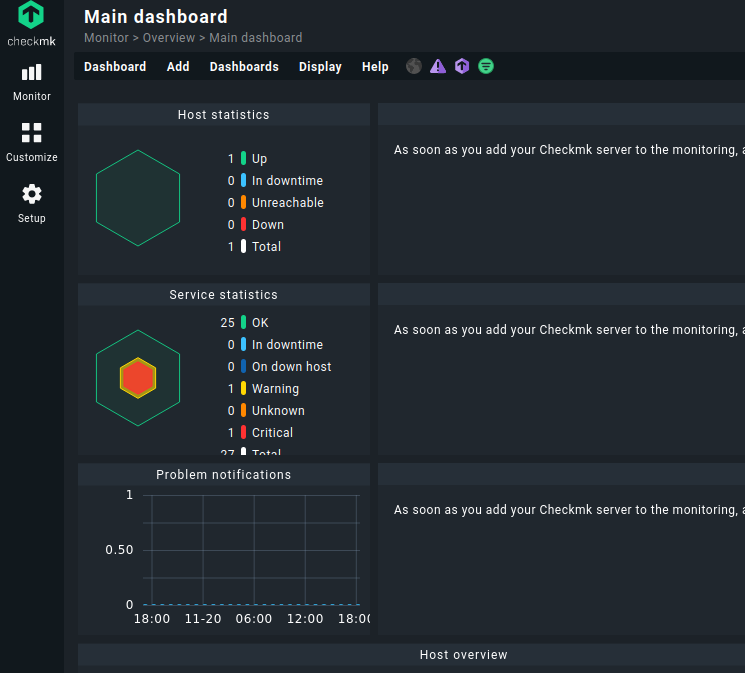This screenshot has width=745, height=673.
Task: Click the Checkmk logo in the sidebar
Action: (x=31, y=24)
